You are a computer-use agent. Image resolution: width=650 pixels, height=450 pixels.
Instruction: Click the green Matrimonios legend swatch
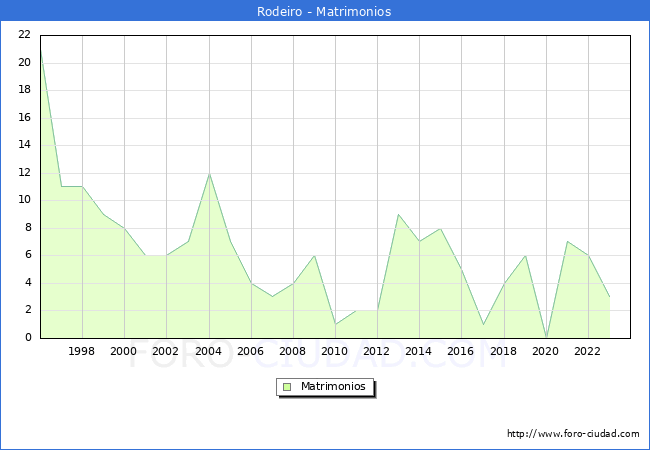(287, 387)
